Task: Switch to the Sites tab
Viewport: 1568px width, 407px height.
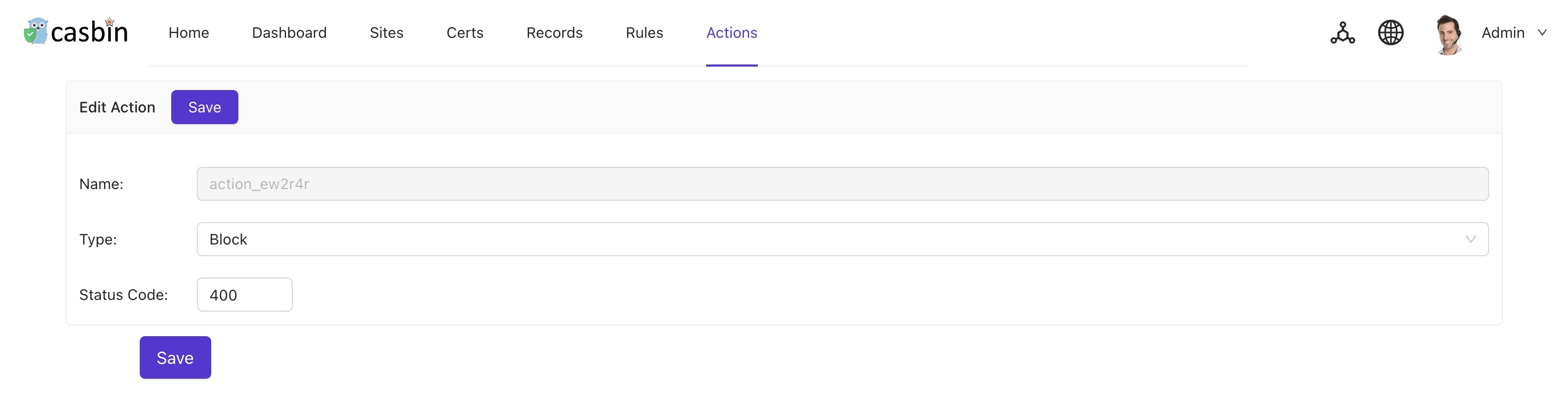Action: [386, 33]
